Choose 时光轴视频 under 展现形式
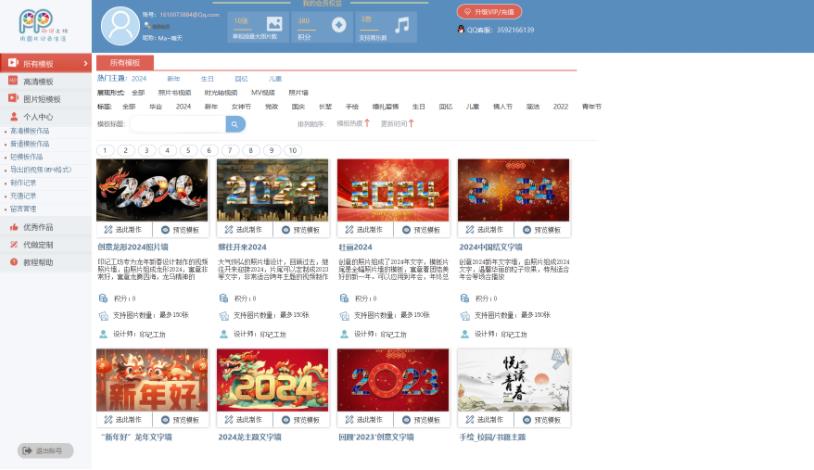 [x=221, y=92]
